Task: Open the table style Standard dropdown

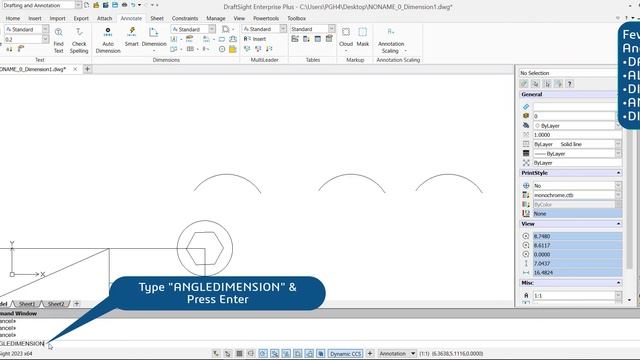Action: click(331, 29)
